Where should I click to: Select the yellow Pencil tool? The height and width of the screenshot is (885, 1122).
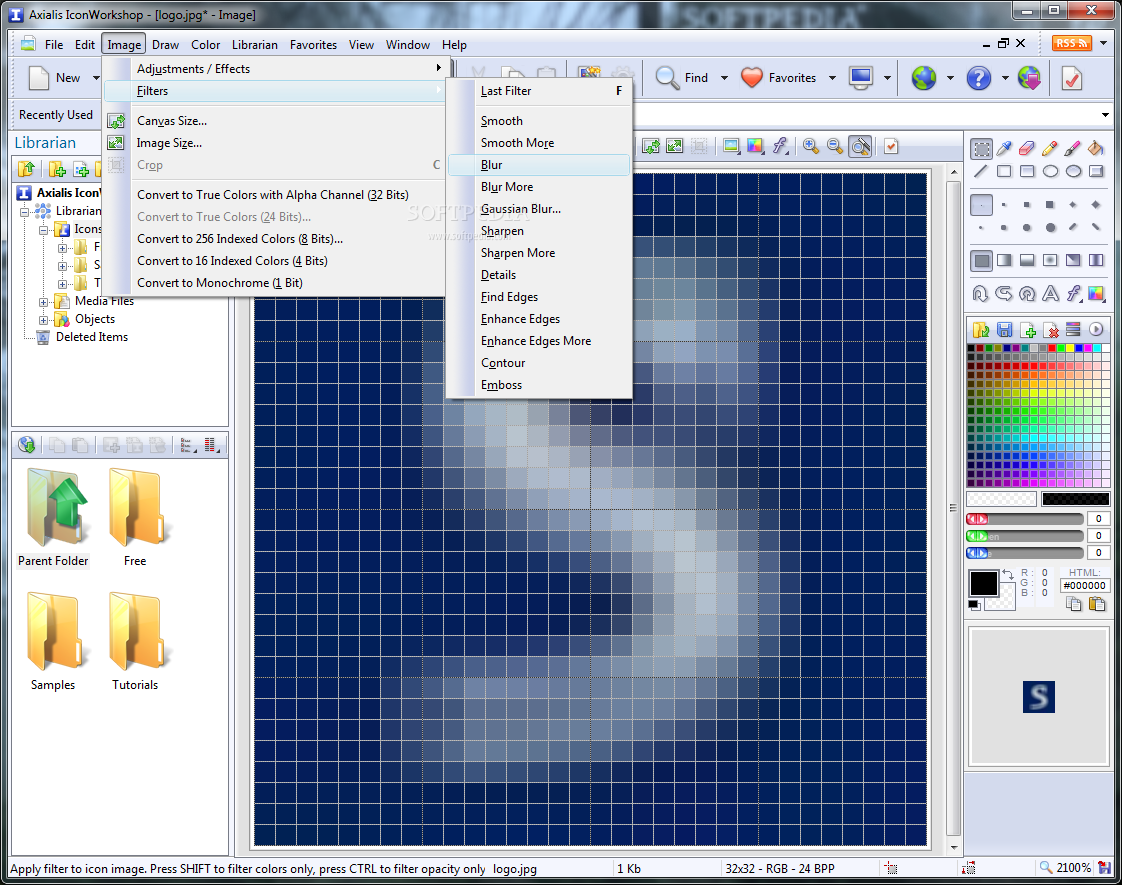1050,149
